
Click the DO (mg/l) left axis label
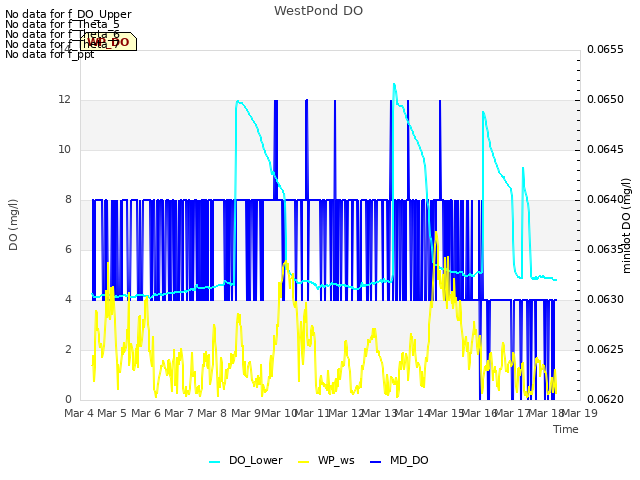pos(13,225)
